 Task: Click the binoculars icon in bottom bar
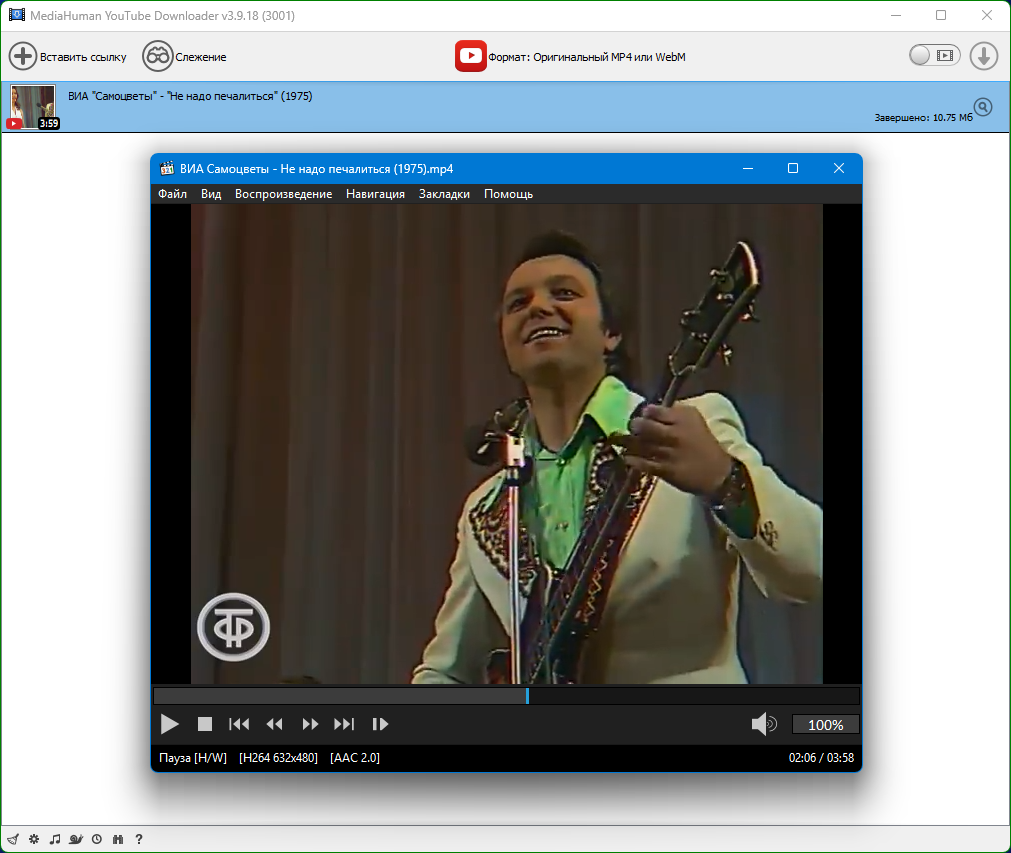(118, 839)
